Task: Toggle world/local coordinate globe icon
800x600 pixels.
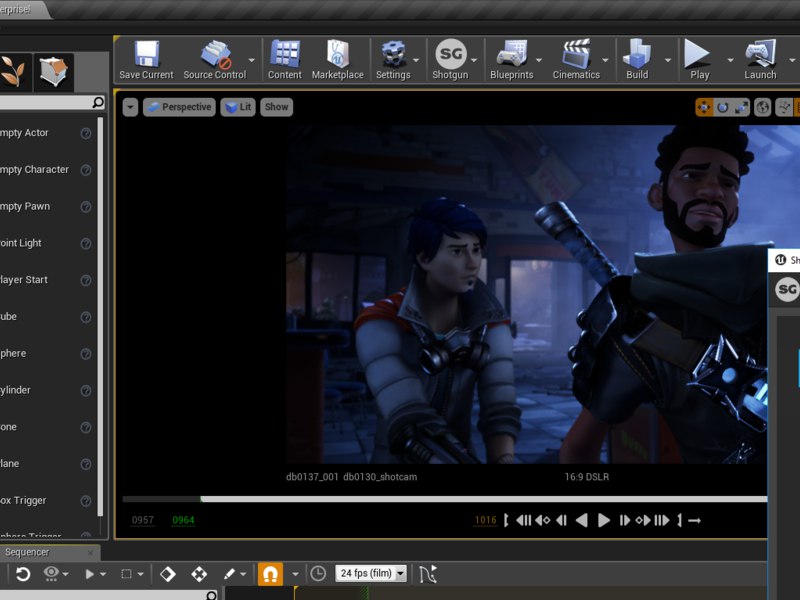Action: tap(762, 107)
